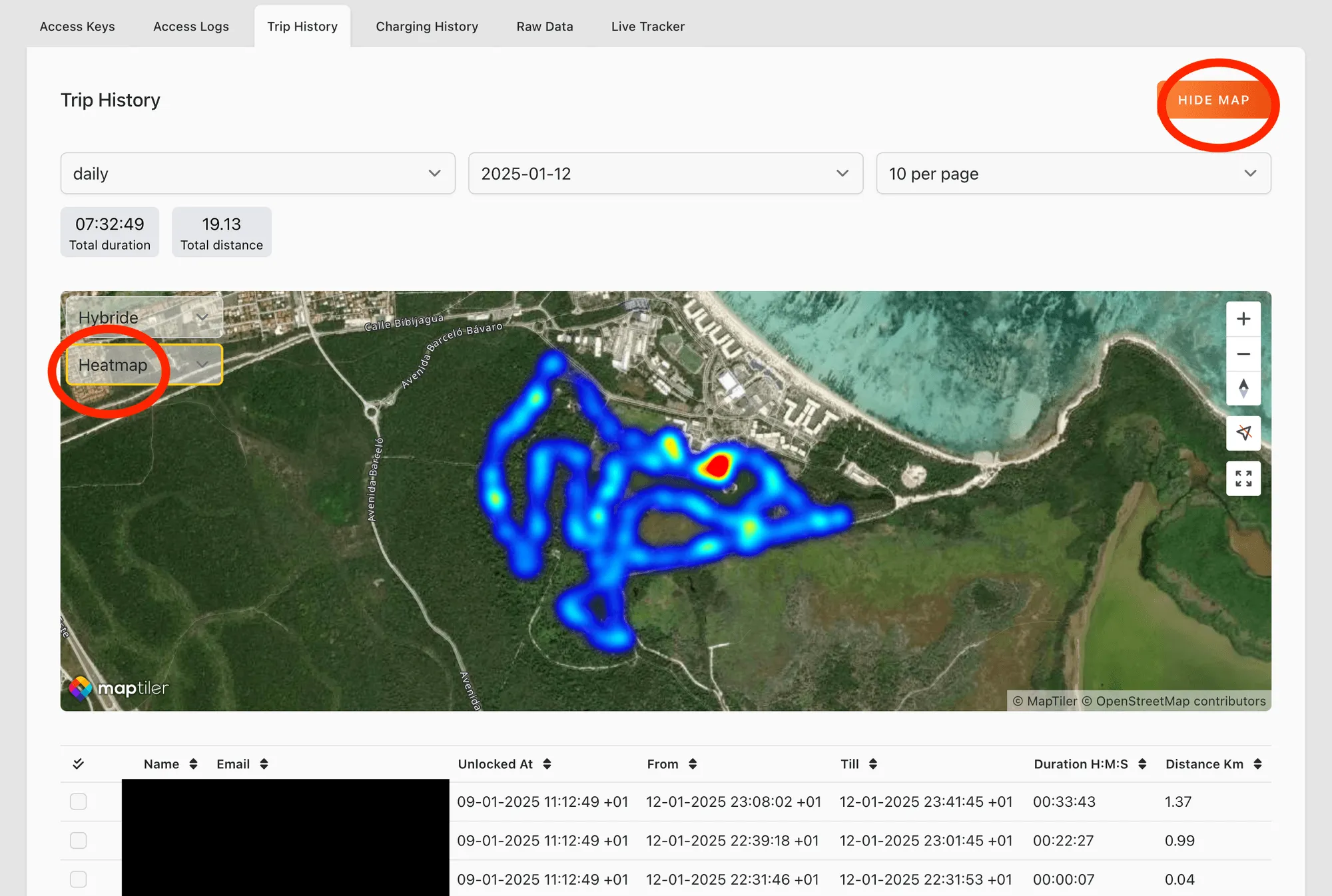
Task: Open the Heatmap display mode dropdown
Action: [144, 365]
